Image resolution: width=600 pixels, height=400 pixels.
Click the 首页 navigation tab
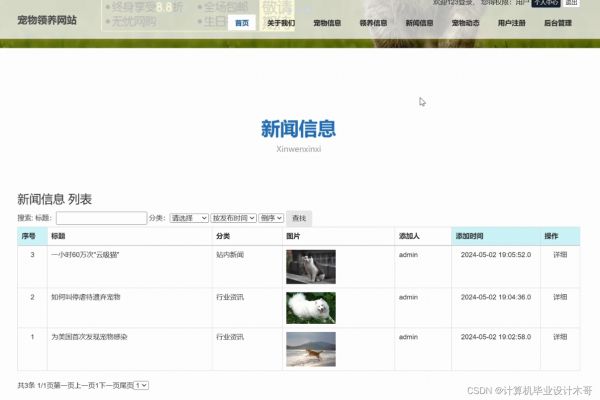(241, 22)
